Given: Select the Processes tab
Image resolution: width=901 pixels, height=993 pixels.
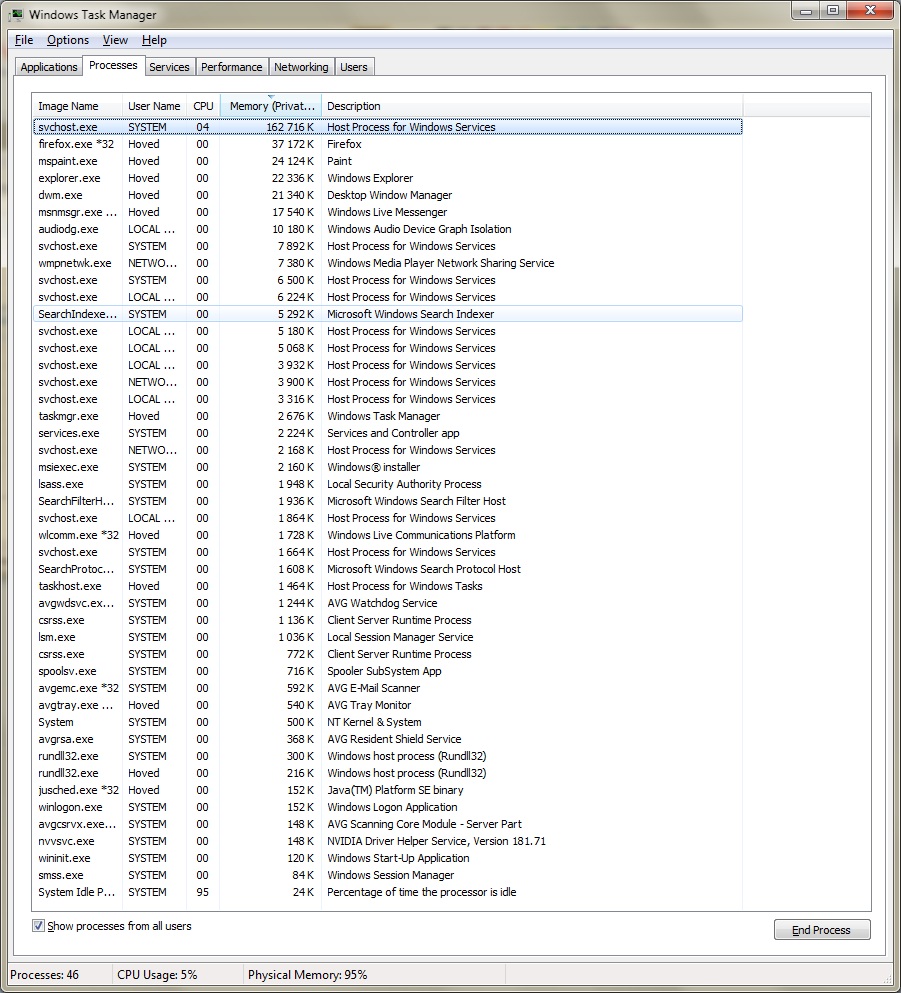Looking at the screenshot, I should (x=113, y=65).
